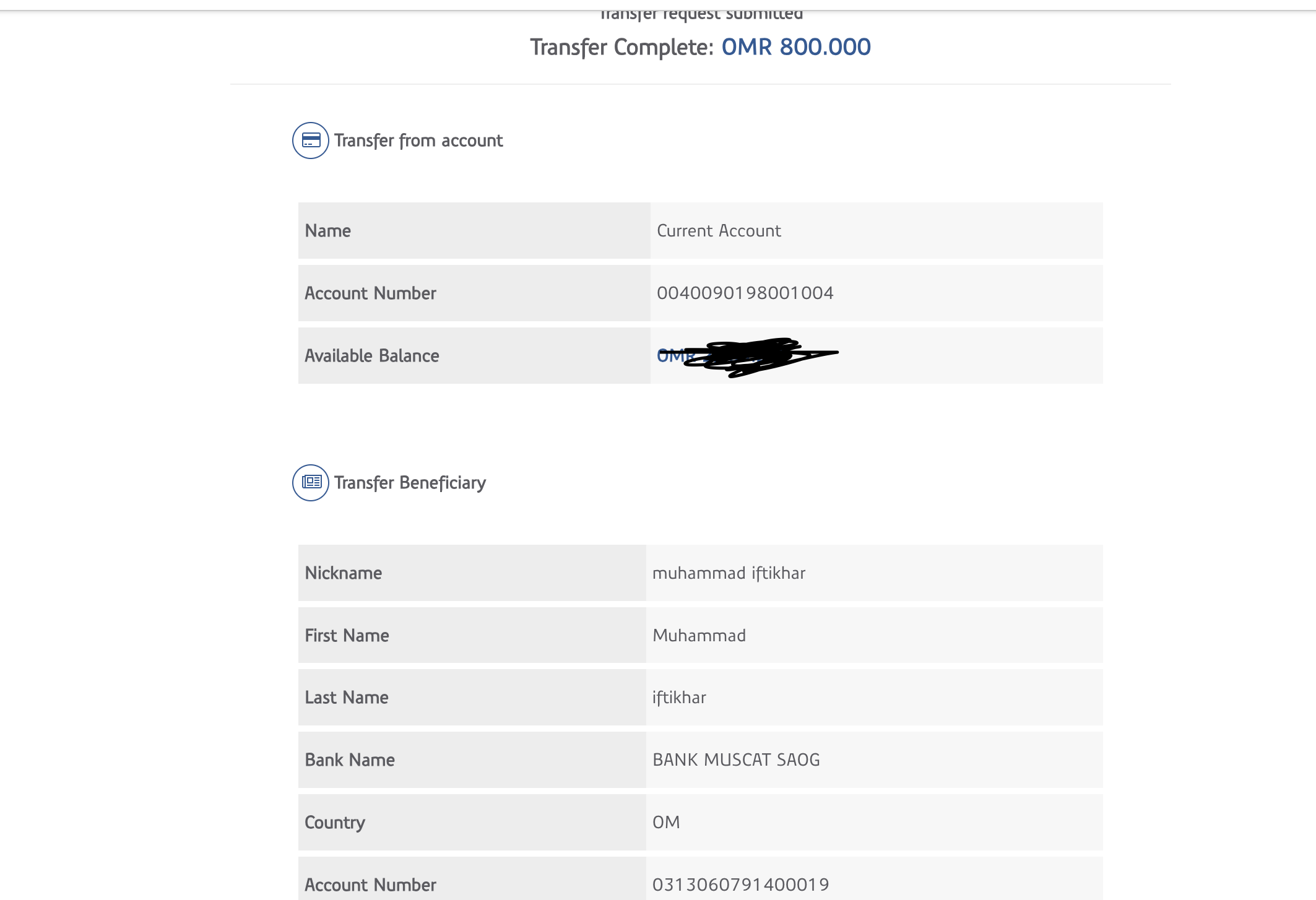The image size is (1316, 900).
Task: Click the card icon beside Transfer from account
Action: 311,141
